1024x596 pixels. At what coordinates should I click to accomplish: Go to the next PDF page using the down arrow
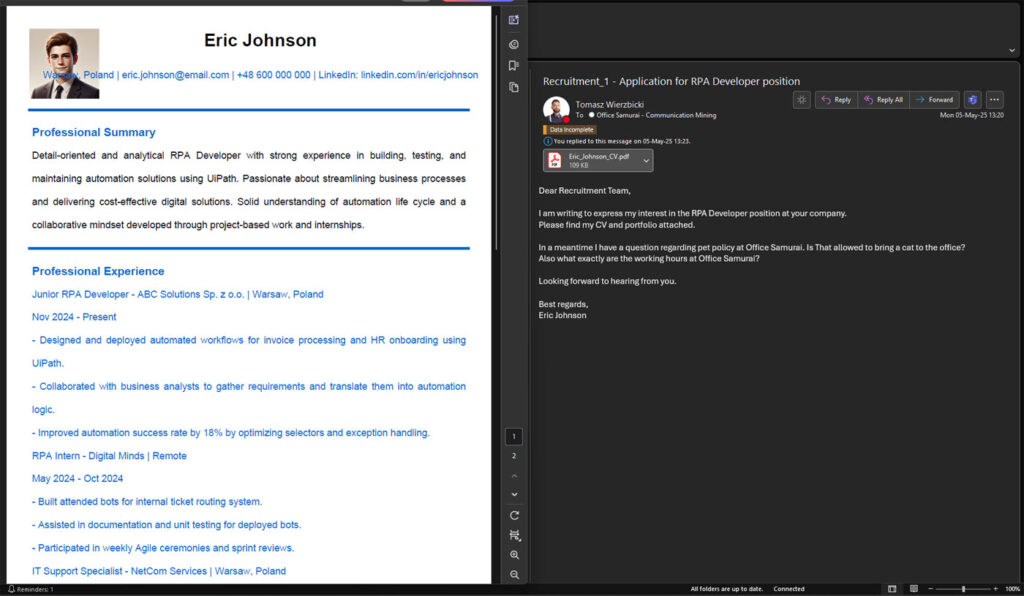coord(514,495)
